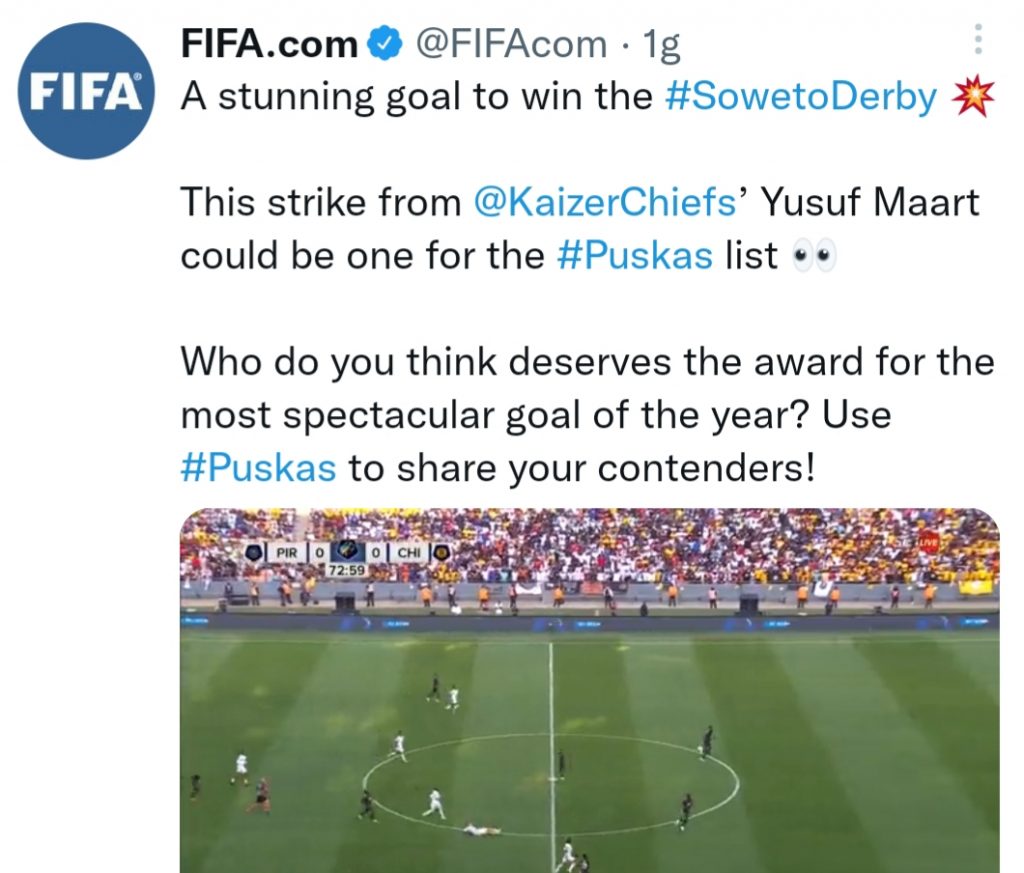Click the FIFA.com display name
Image resolution: width=1024 pixels, height=873 pixels.
tap(266, 43)
